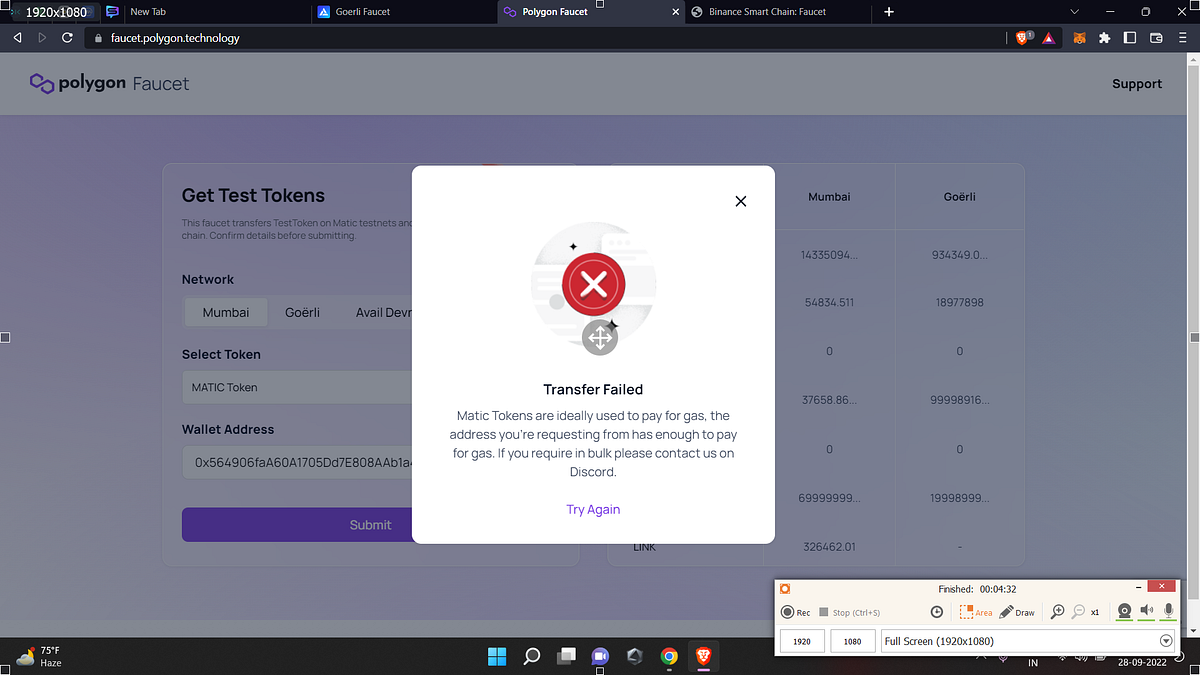Image resolution: width=1200 pixels, height=675 pixels.
Task: Click the recording delay timer icon
Action: (937, 611)
